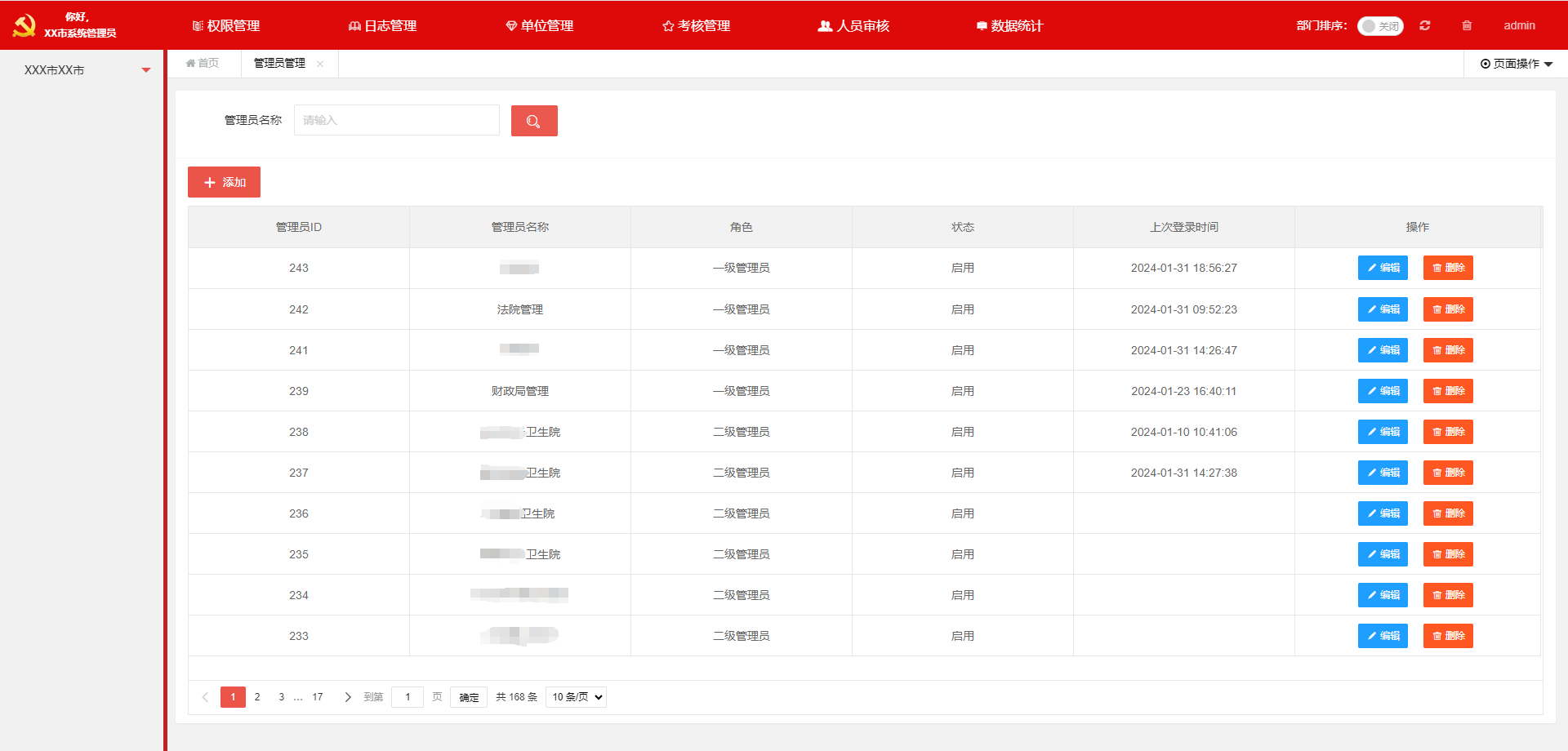Delete administrator with ID 233
This screenshot has height=751, width=1568.
[x=1448, y=636]
